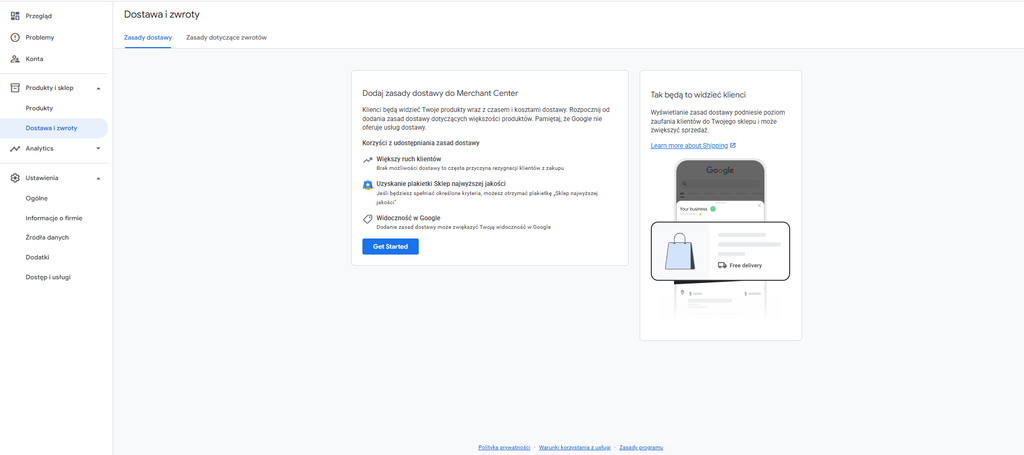Click Tak będą to widzieć klienci heading

[x=698, y=95]
